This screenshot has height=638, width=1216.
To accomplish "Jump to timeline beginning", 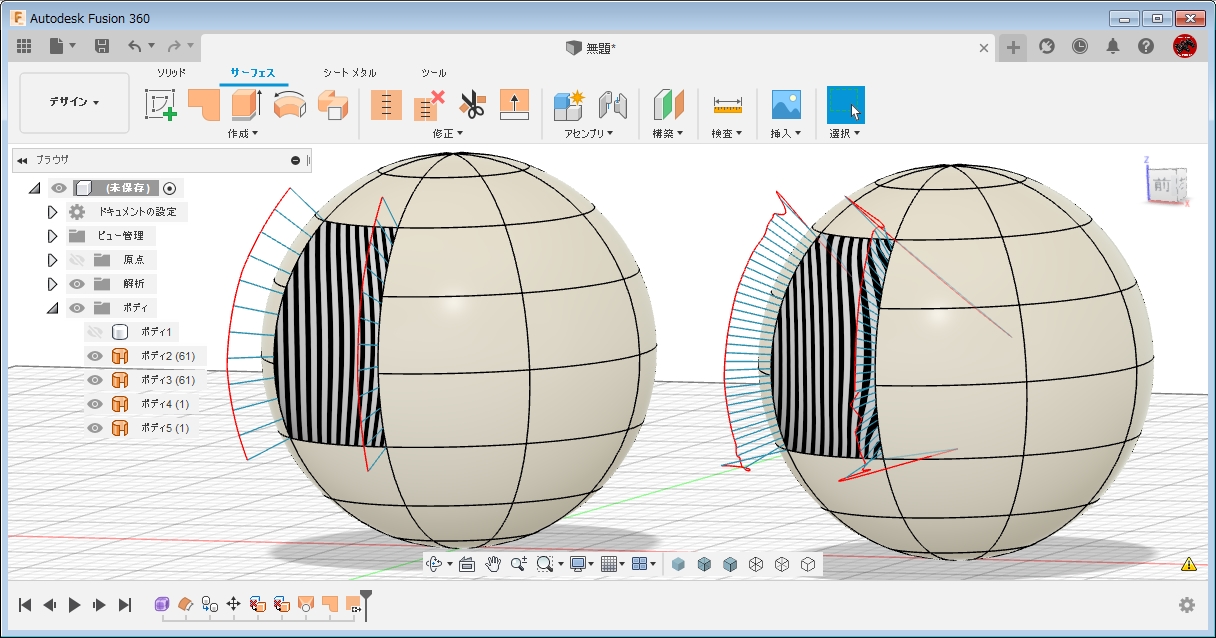I will pyautogui.click(x=25, y=605).
